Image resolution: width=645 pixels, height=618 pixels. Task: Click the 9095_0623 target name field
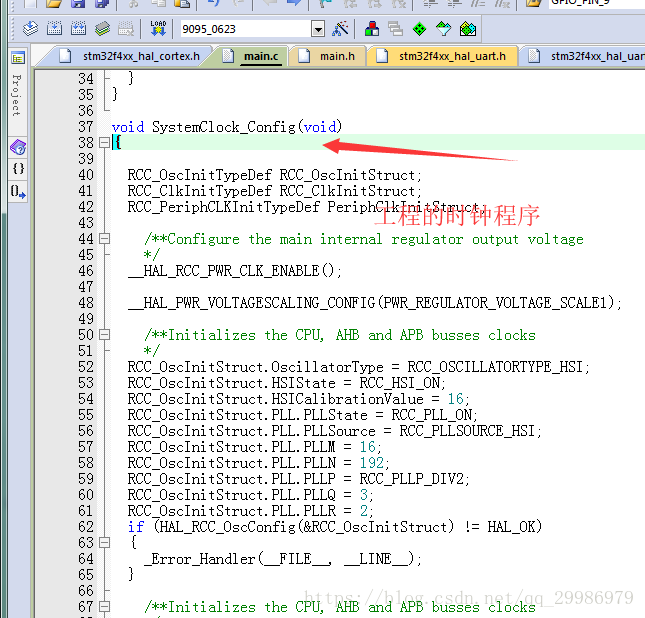tap(246, 29)
